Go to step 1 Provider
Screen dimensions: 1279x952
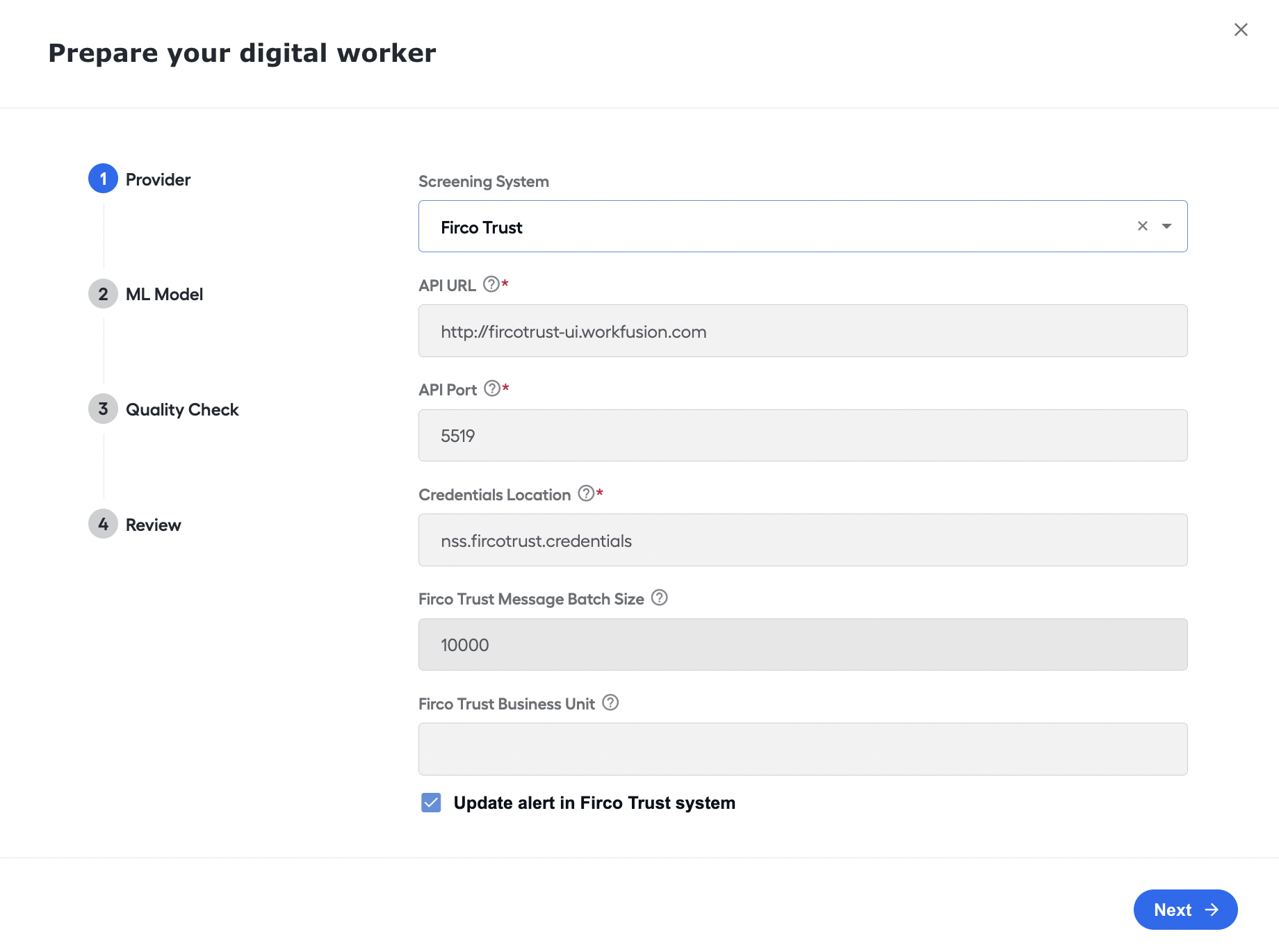tap(140, 179)
